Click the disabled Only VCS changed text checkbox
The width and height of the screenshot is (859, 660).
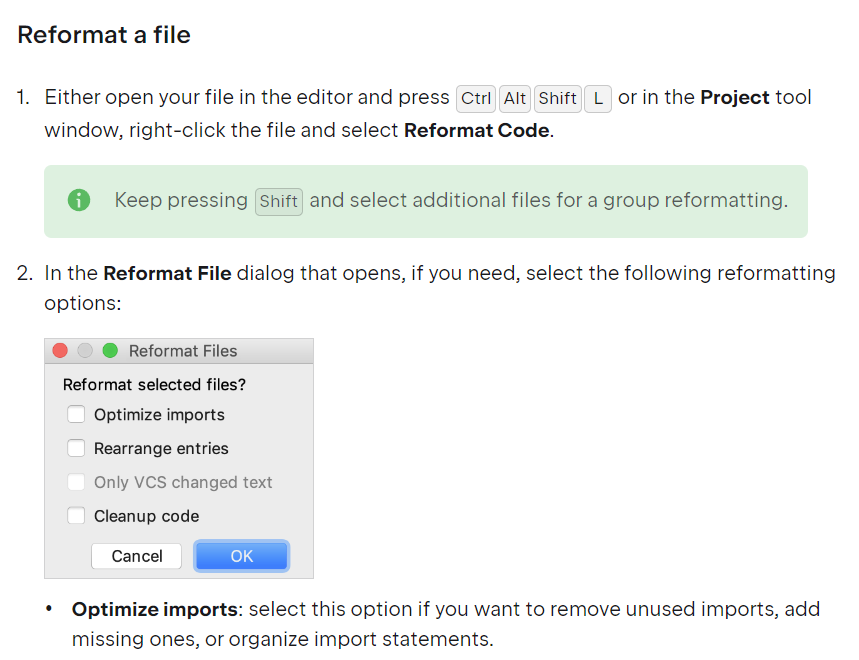[76, 482]
